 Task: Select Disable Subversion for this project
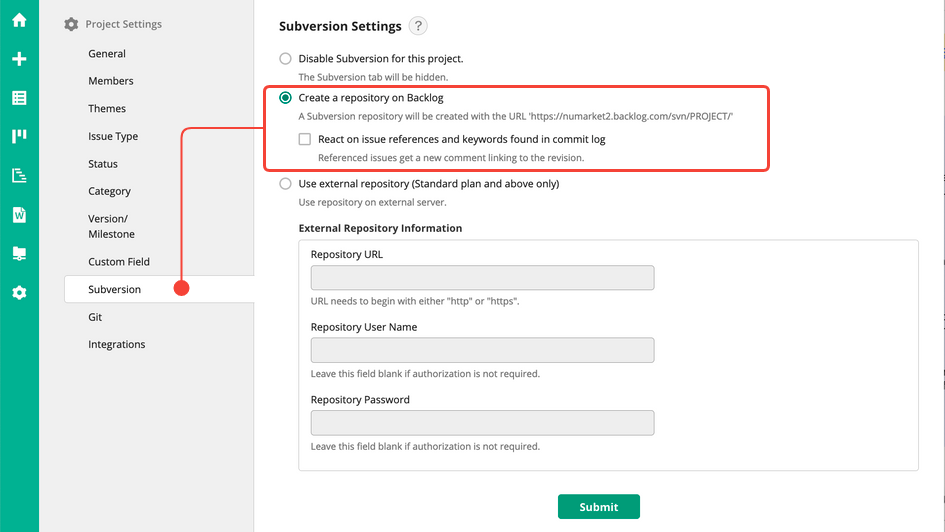pos(286,59)
